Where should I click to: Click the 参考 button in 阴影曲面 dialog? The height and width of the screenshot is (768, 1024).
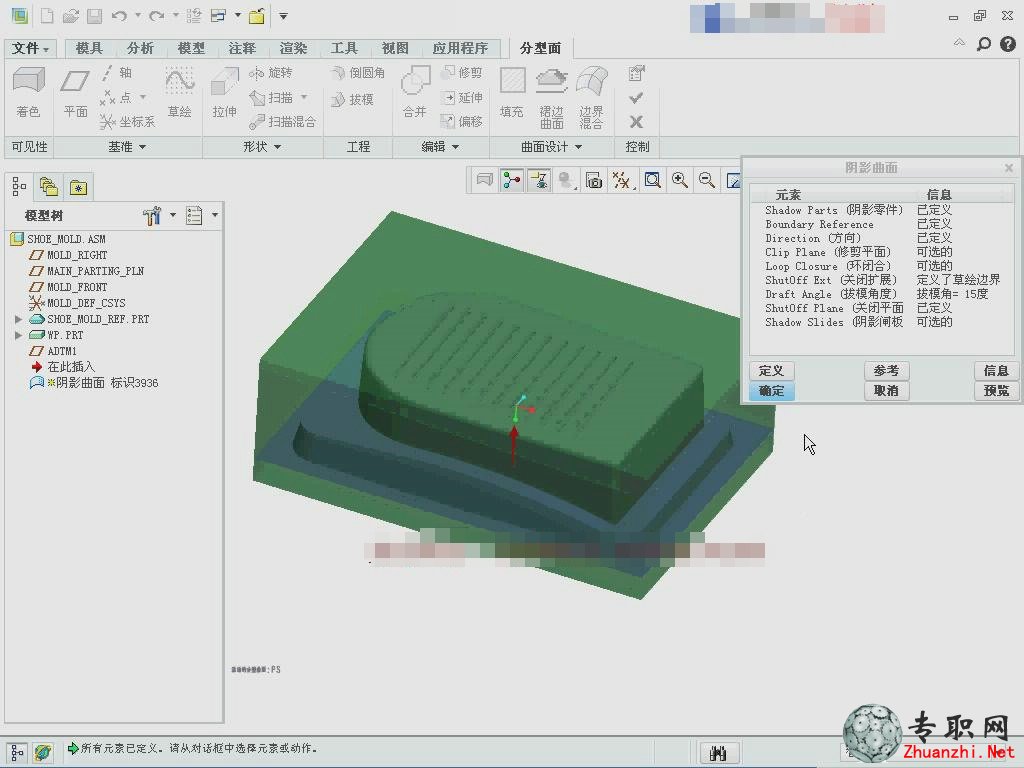tap(886, 371)
